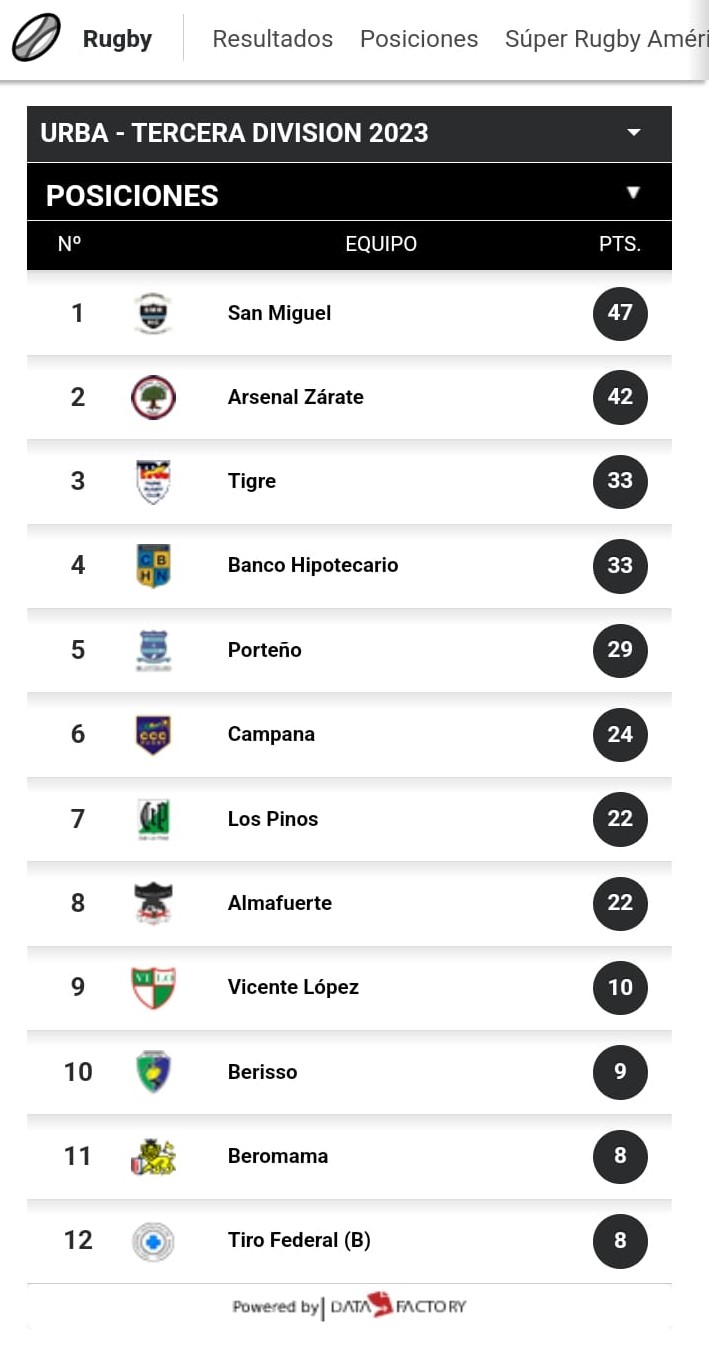The width and height of the screenshot is (709, 1350).
Task: Click the Berisso club shield
Action: [x=153, y=1072]
